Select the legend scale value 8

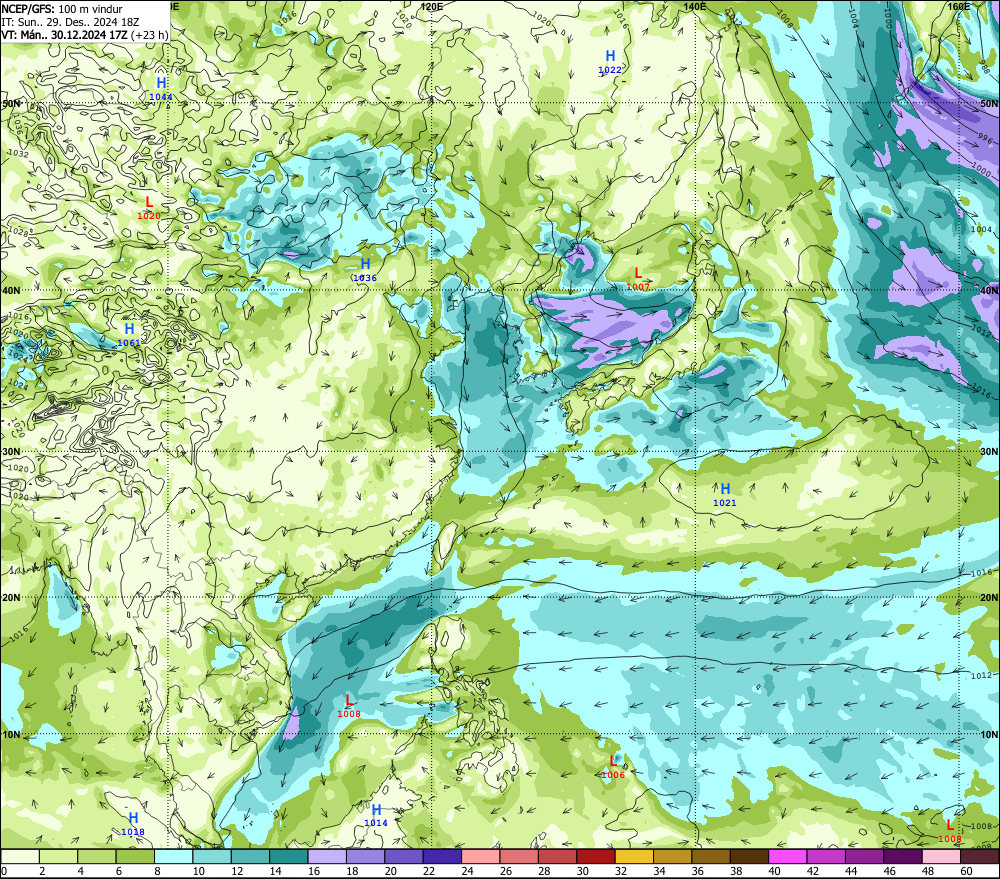(158, 871)
